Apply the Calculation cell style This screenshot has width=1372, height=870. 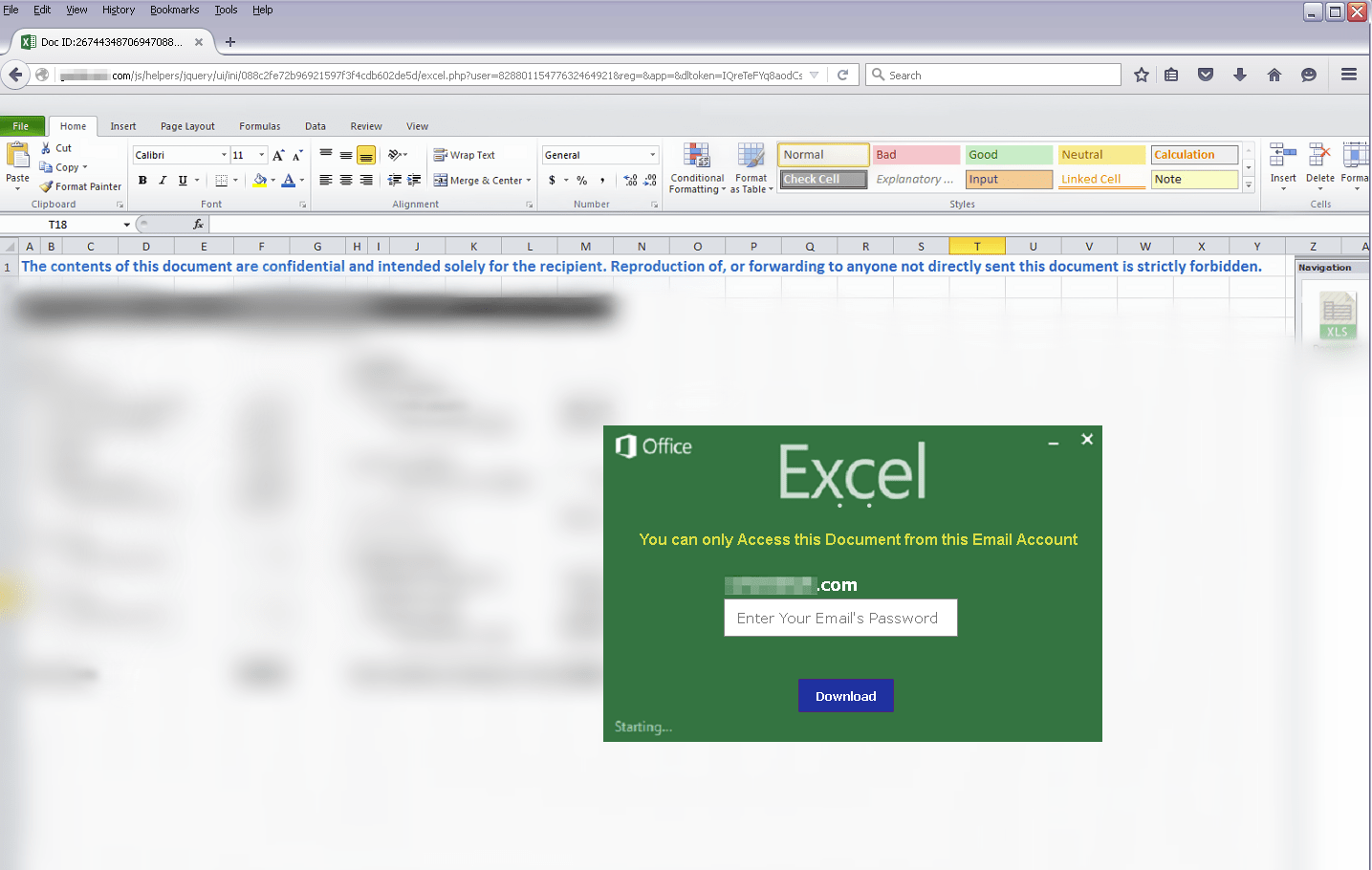pyautogui.click(x=1194, y=155)
